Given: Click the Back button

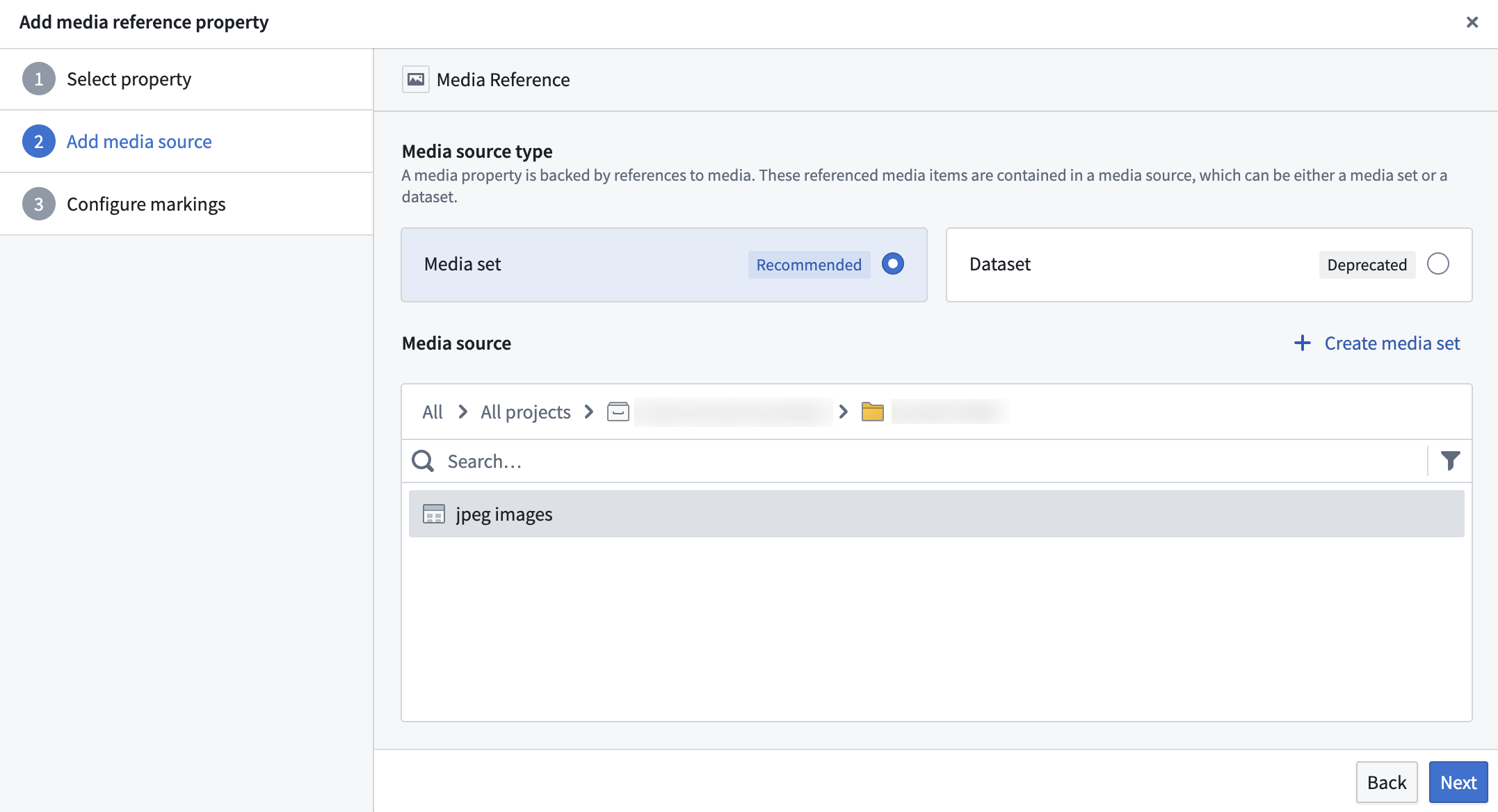Looking at the screenshot, I should [1386, 782].
